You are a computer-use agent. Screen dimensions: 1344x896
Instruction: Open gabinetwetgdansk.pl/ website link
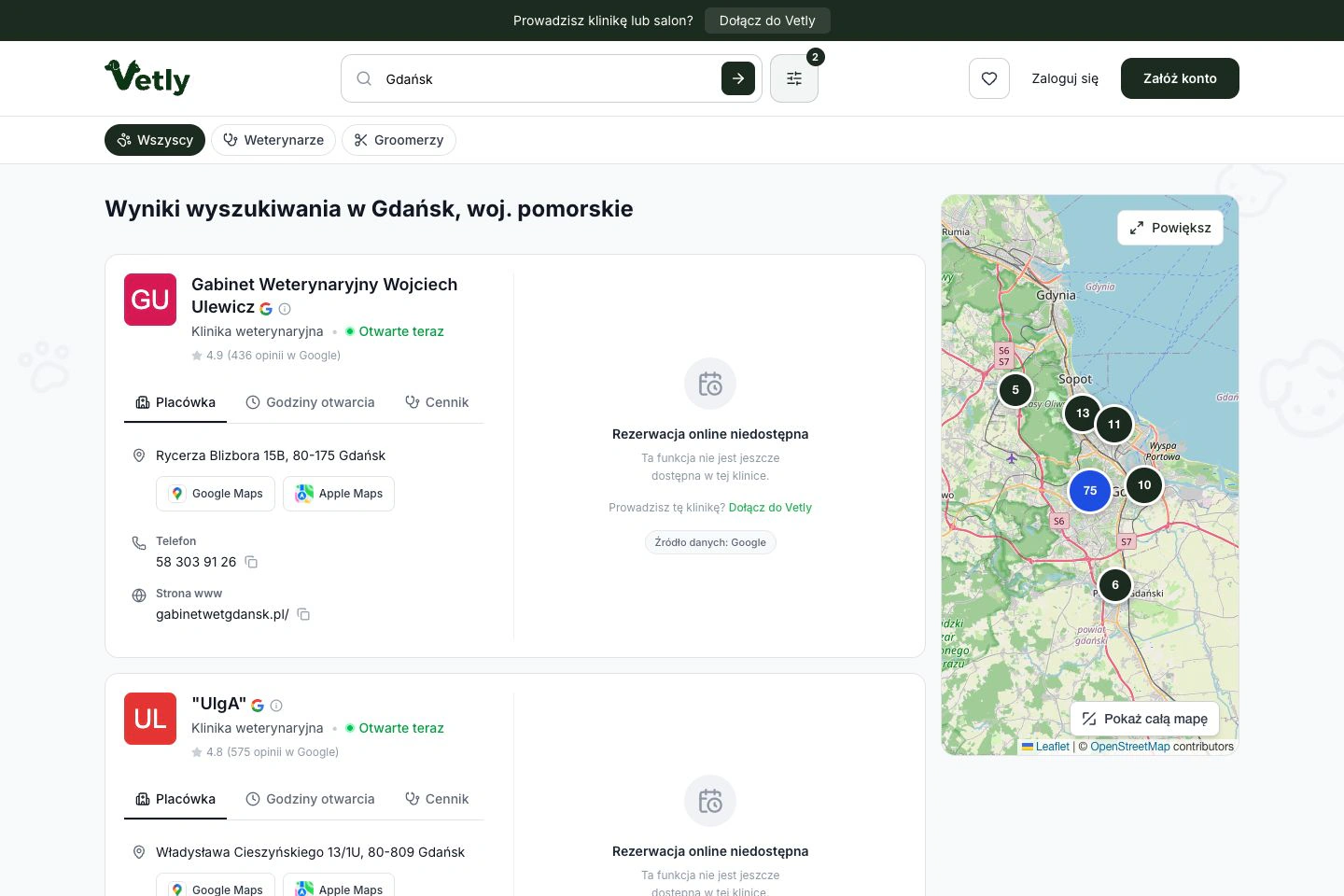(x=222, y=614)
